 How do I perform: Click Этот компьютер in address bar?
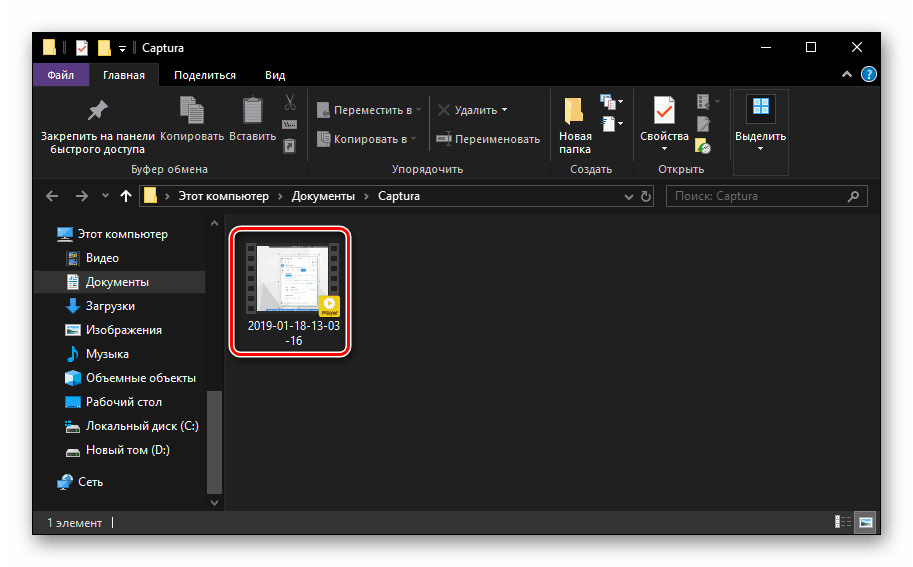click(x=223, y=196)
